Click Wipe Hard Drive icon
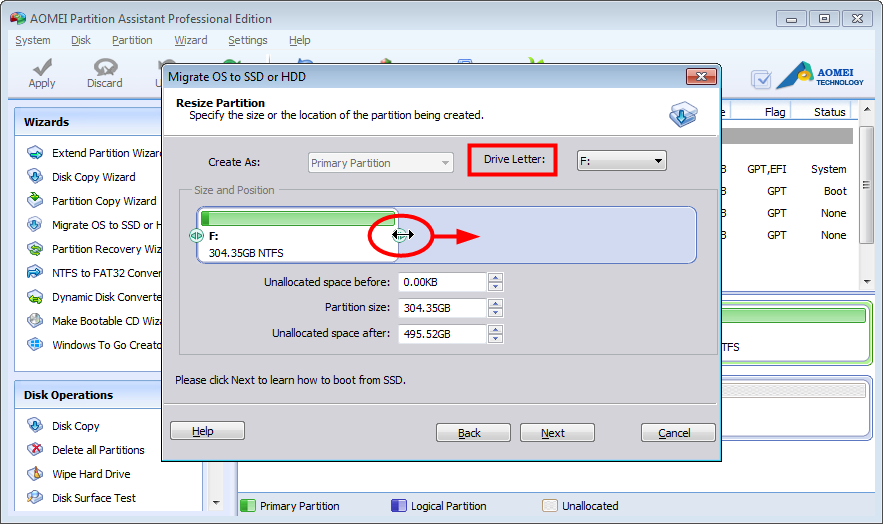The image size is (883, 524). coord(35,473)
